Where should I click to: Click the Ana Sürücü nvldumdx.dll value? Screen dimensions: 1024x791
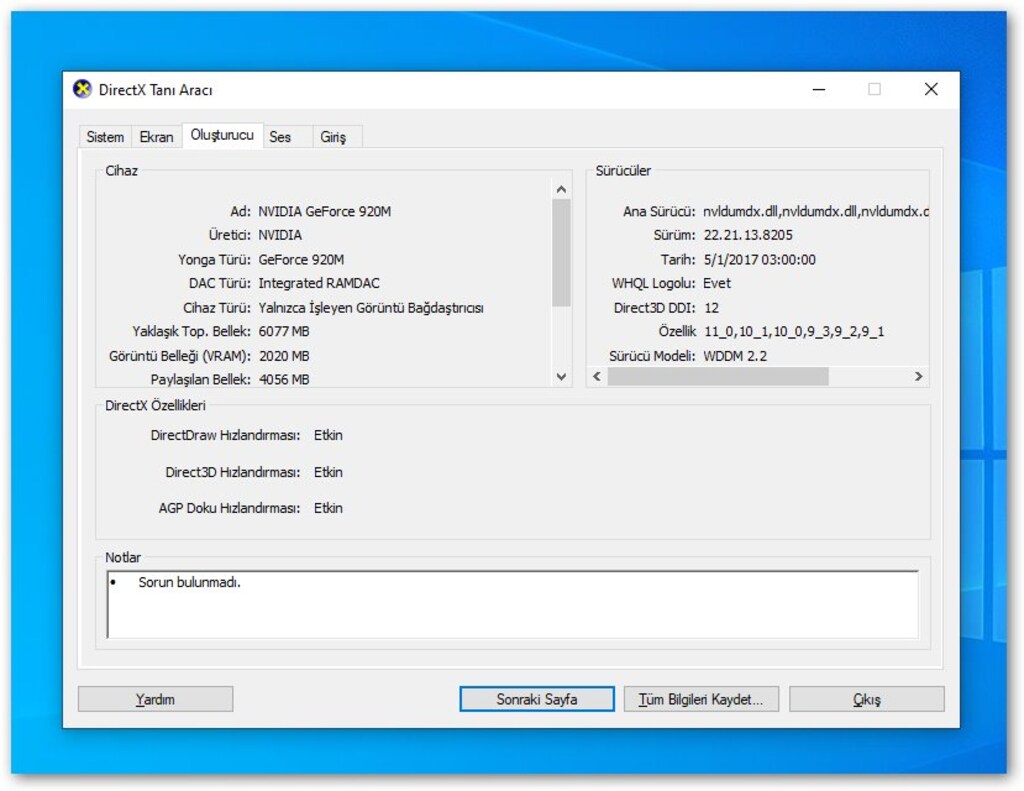coord(816,211)
